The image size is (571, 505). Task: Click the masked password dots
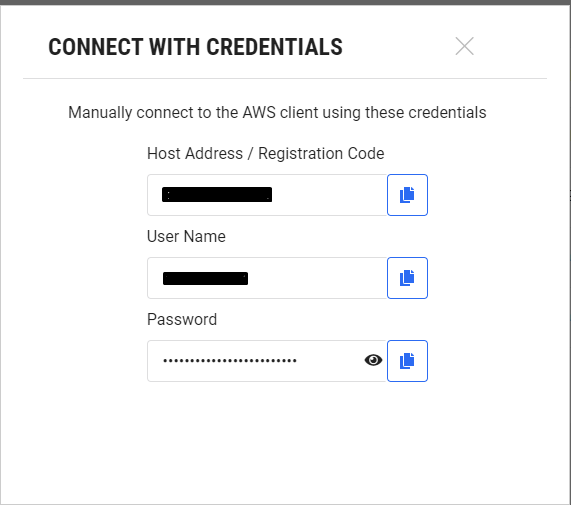[230, 361]
